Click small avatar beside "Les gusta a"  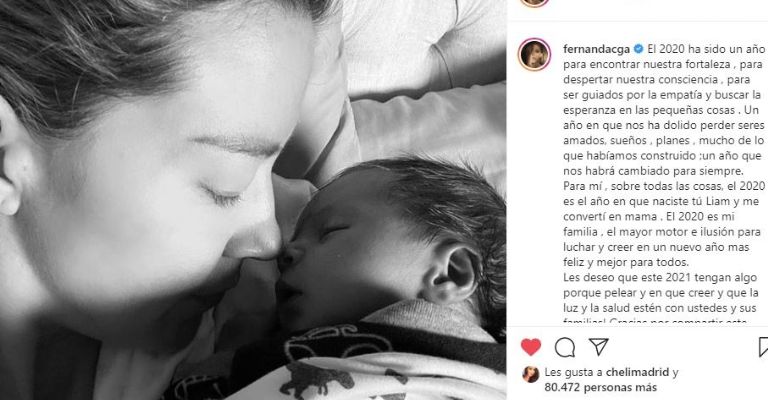(531, 375)
